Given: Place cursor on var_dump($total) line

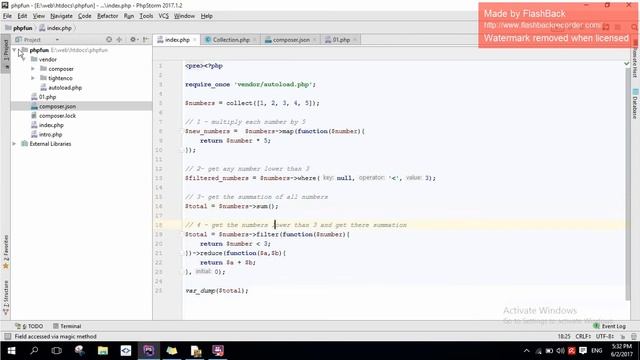Looking at the screenshot, I should [216, 291].
